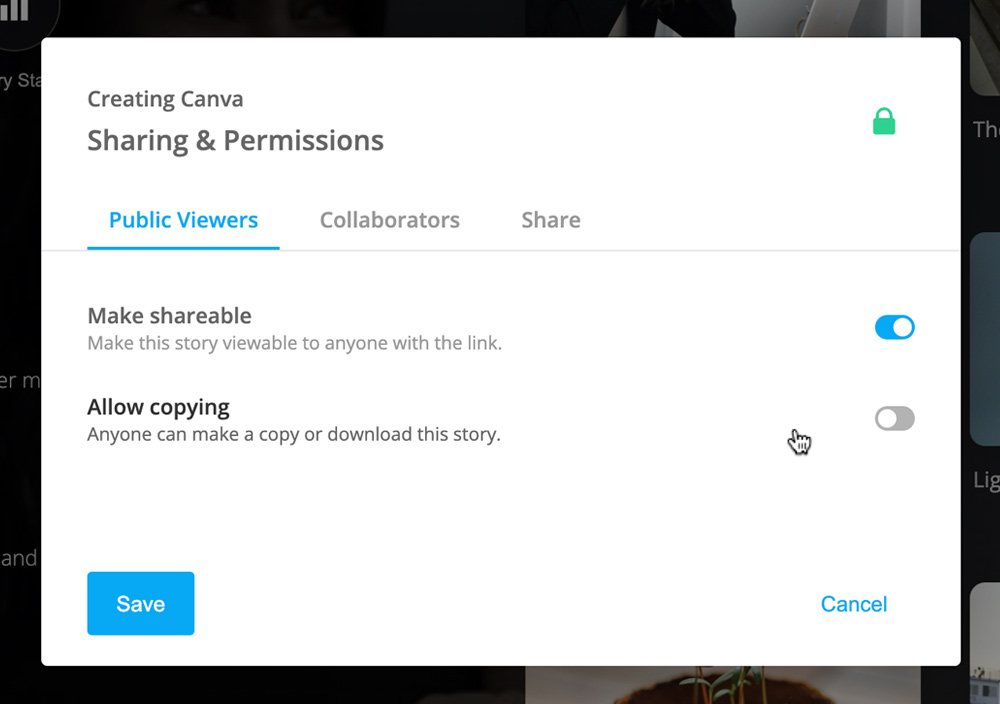Click the 'Creating Canva' story title
Viewport: 1000px width, 704px height.
point(165,99)
